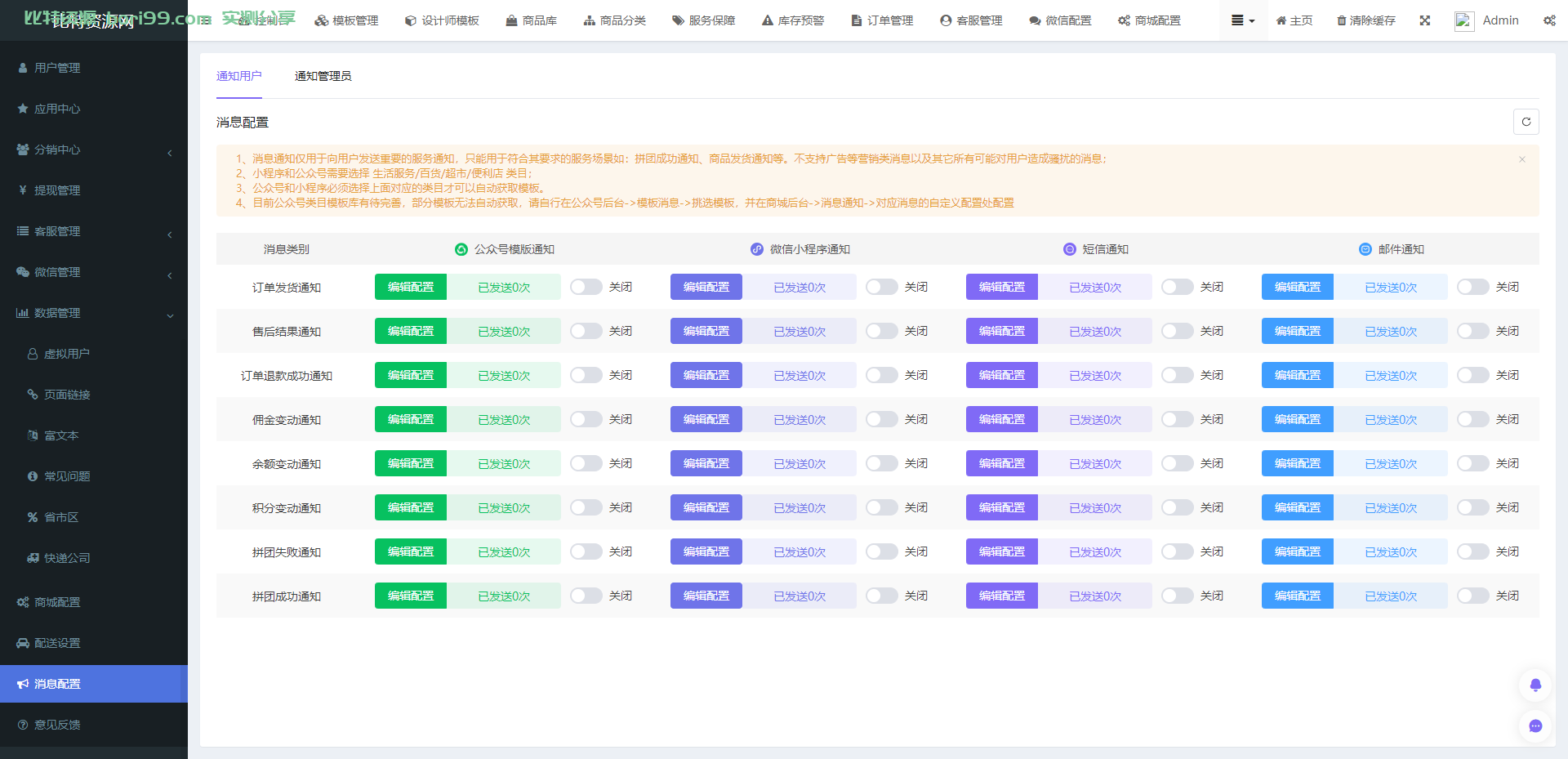Switch to 通知用户 tab
1568x759 pixels.
point(239,76)
